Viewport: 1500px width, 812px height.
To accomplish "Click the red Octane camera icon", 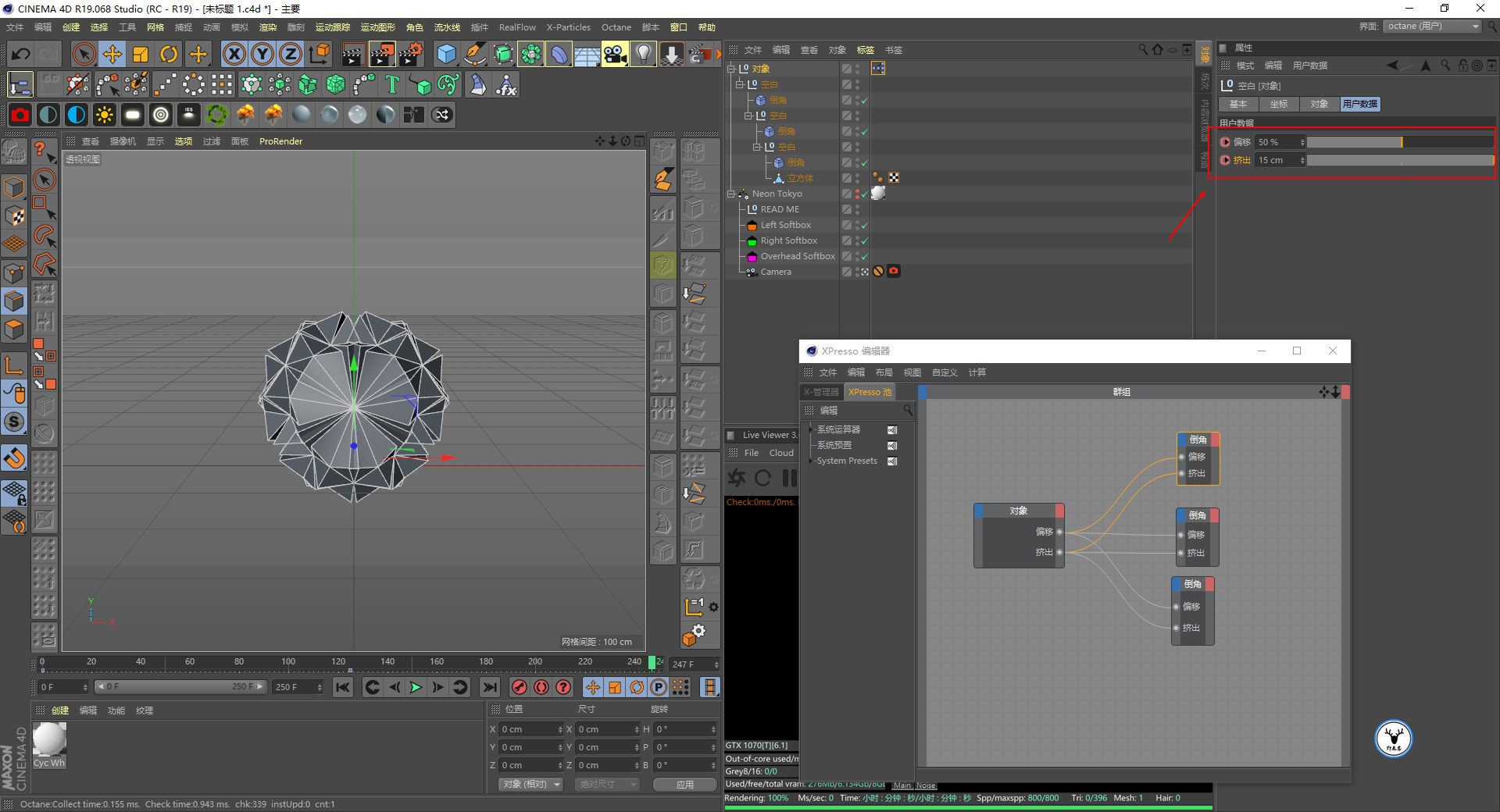I will pos(20,115).
